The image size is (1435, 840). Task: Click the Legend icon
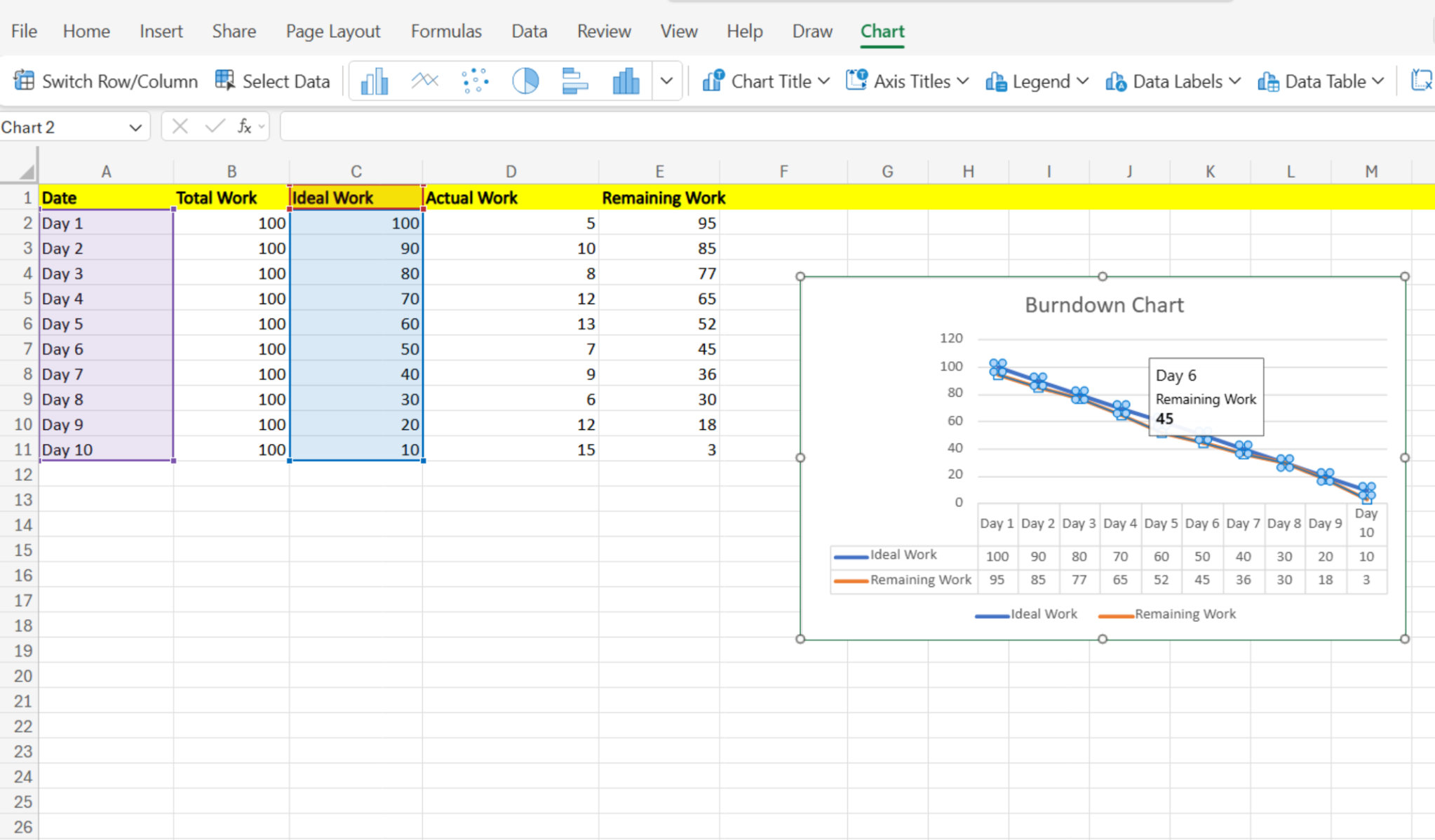996,81
